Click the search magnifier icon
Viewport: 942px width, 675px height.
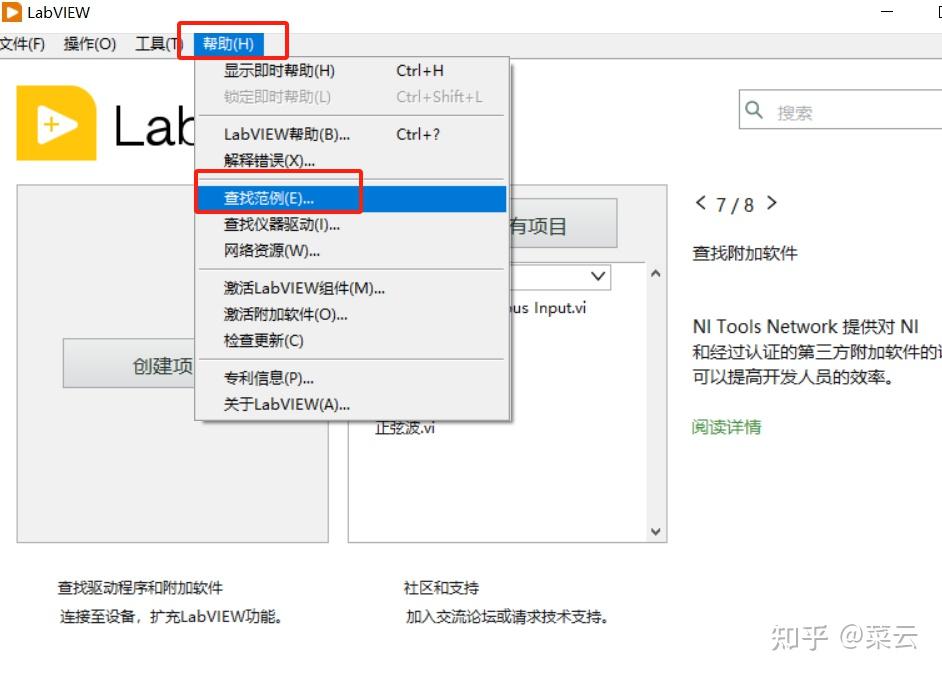(753, 110)
